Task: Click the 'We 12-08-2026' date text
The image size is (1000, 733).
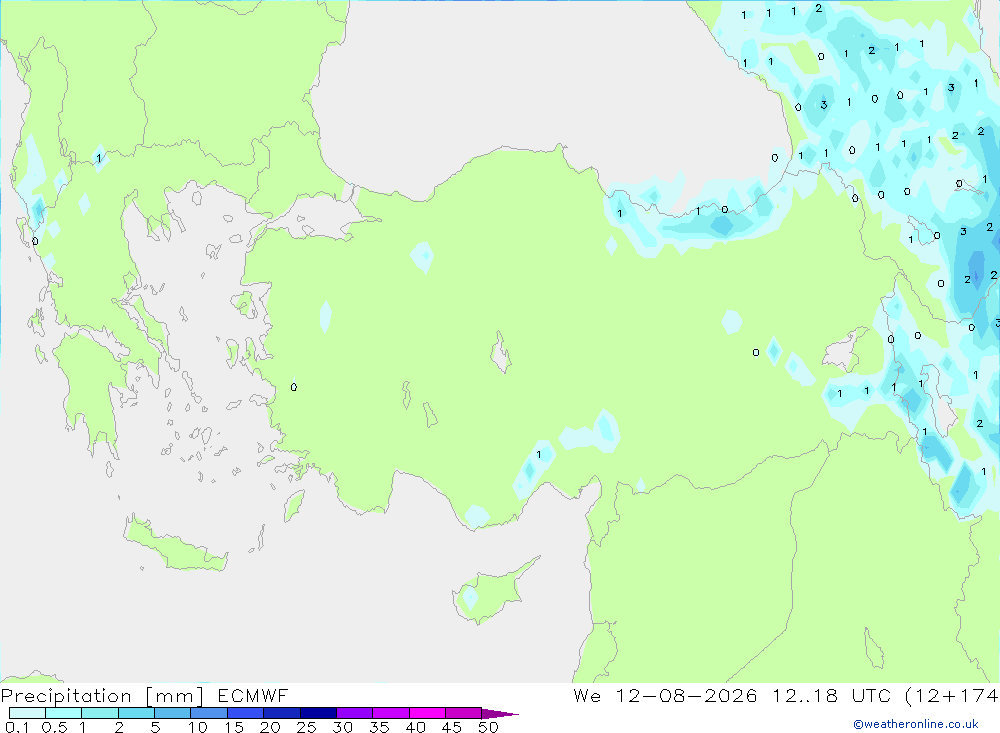Action: (x=665, y=695)
